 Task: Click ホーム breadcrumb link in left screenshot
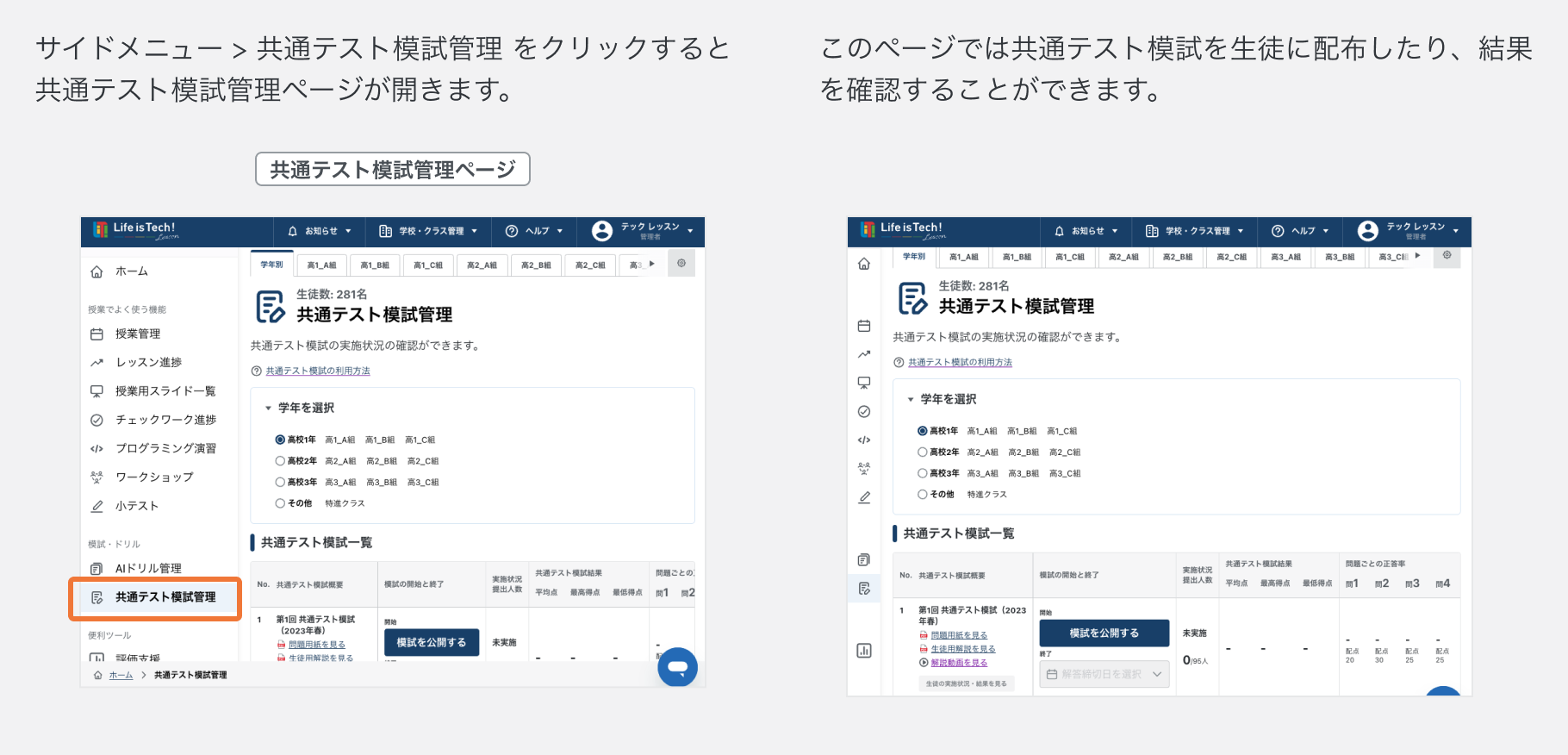tap(121, 676)
